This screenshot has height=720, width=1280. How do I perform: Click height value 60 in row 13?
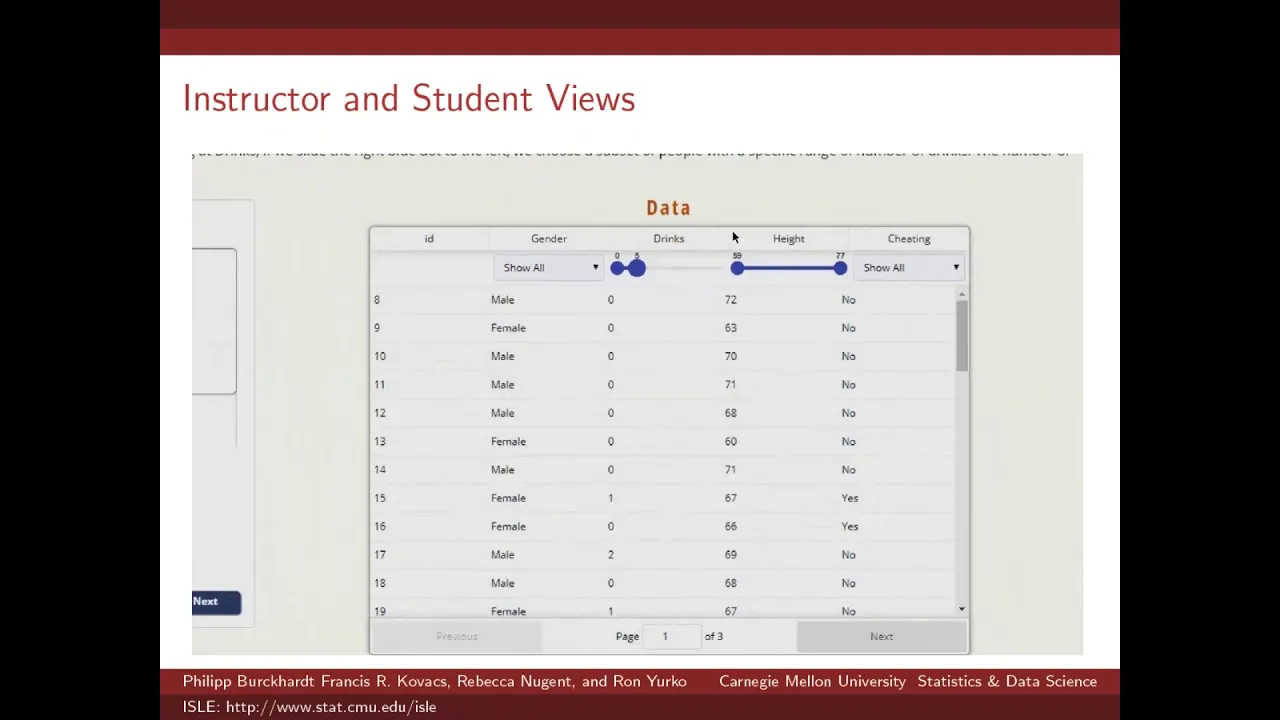click(731, 441)
